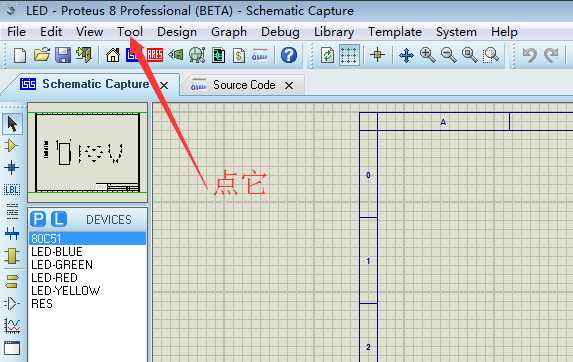
Task: Open a project via folder icon
Action: 42,56
